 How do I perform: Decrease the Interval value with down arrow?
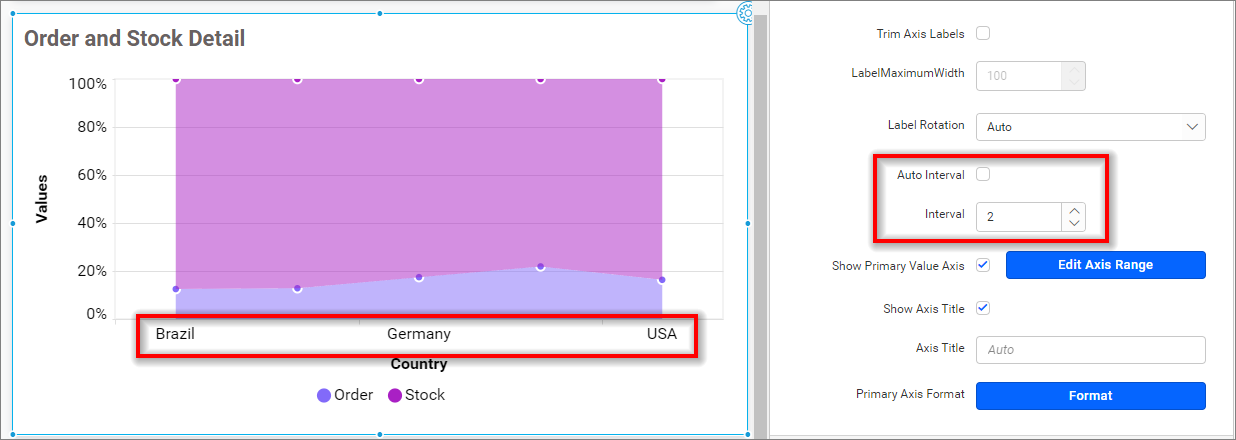click(x=1074, y=223)
